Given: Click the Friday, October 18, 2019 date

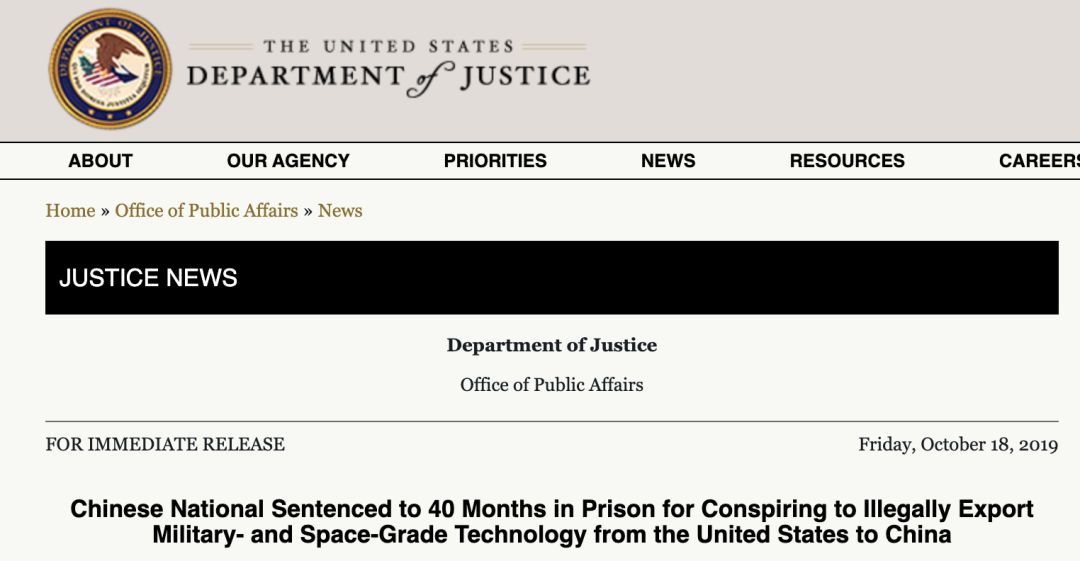Looking at the screenshot, I should coord(958,445).
